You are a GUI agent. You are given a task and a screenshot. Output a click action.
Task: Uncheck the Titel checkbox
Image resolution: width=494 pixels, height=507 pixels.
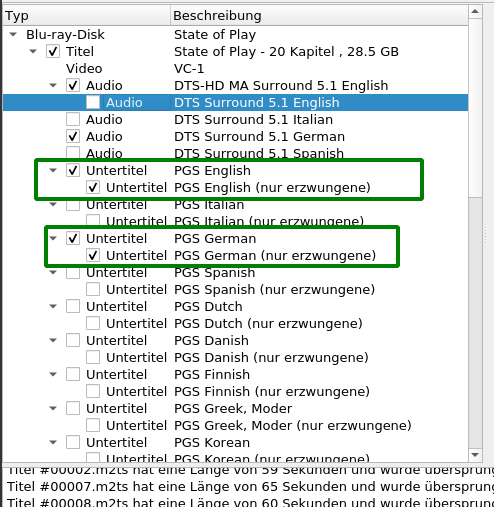[x=53, y=52]
